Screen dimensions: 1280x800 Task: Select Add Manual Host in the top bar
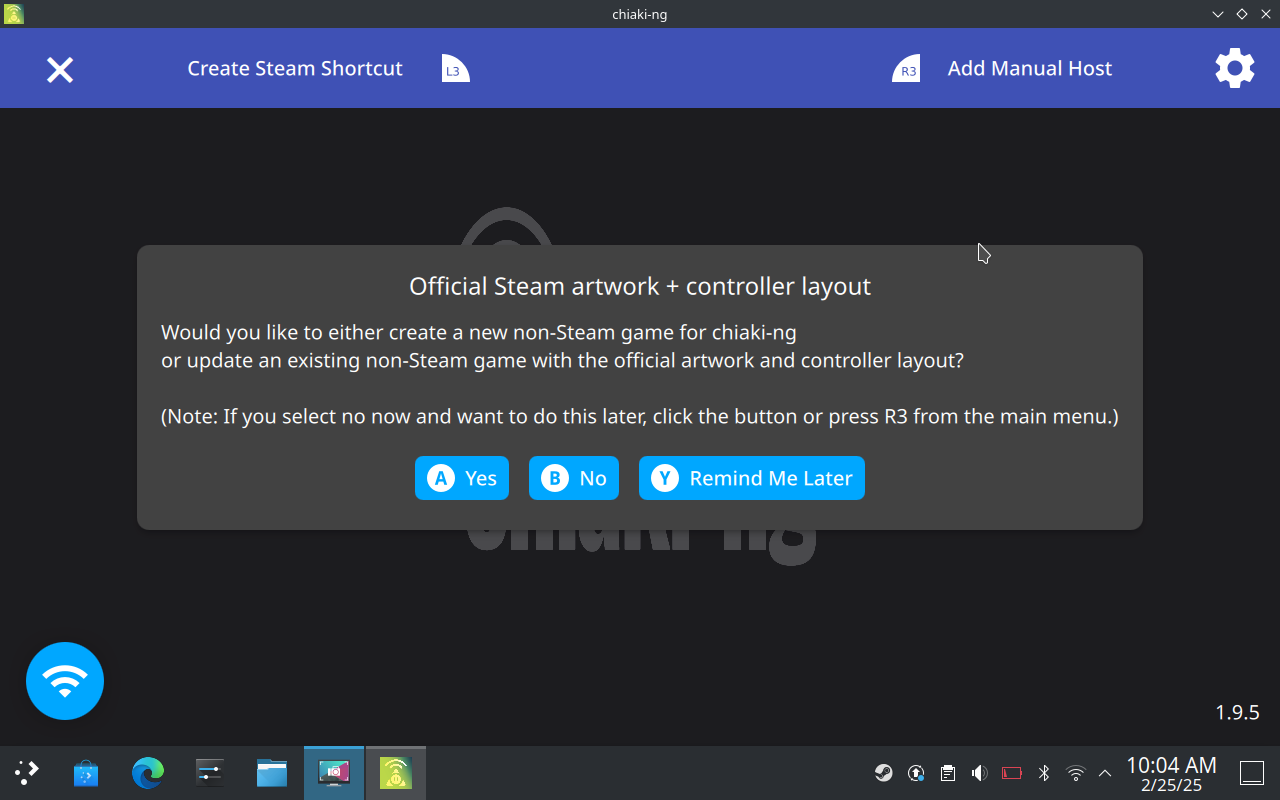point(1030,68)
